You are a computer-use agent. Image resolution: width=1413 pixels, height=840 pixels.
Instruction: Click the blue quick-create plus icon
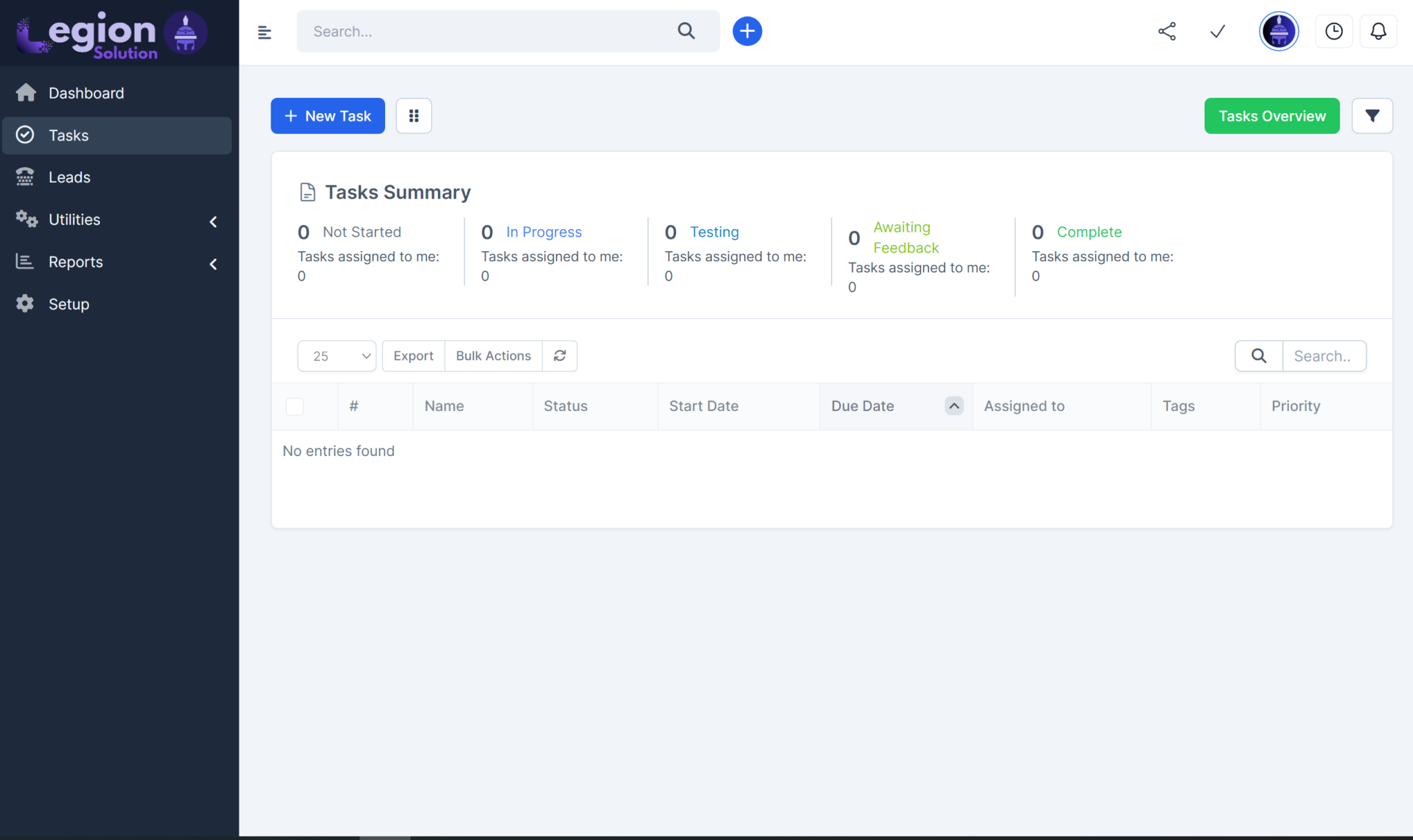tap(747, 31)
